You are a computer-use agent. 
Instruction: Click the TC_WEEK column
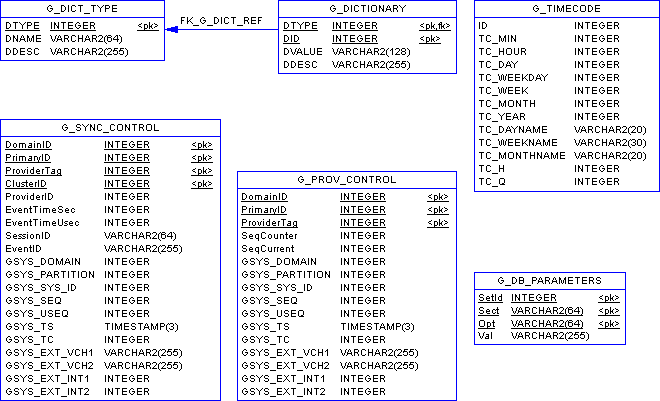503,91
